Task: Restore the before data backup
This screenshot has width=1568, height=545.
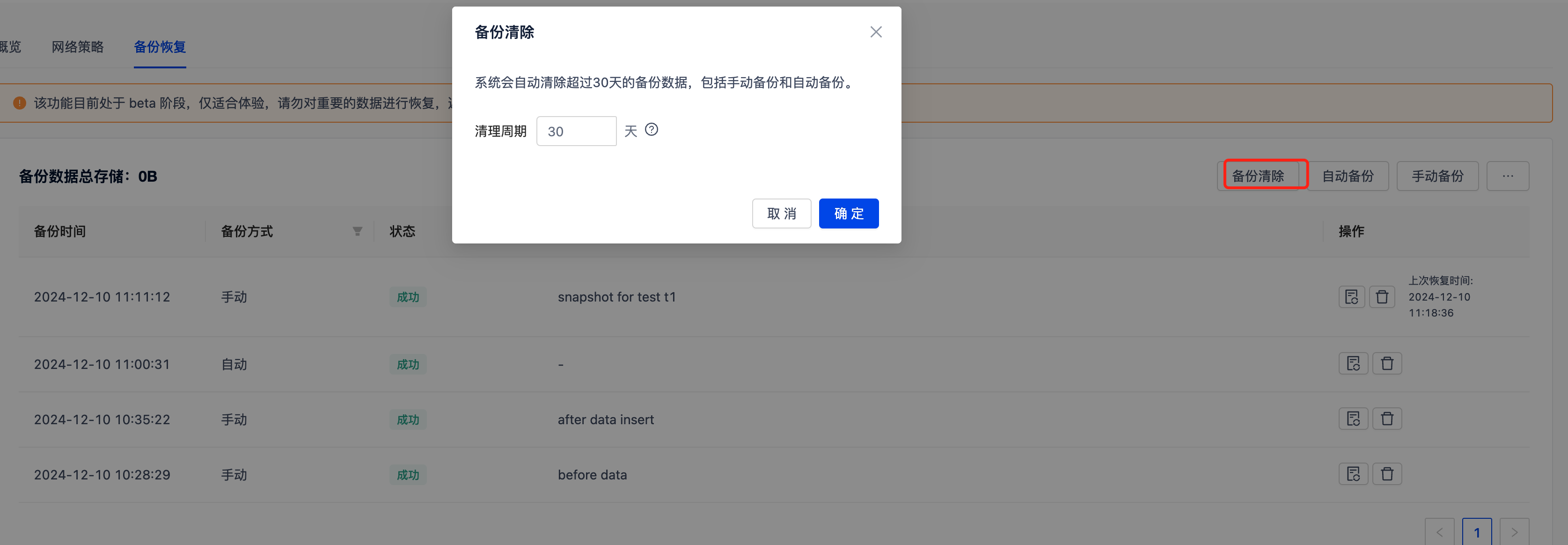Action: [1353, 474]
